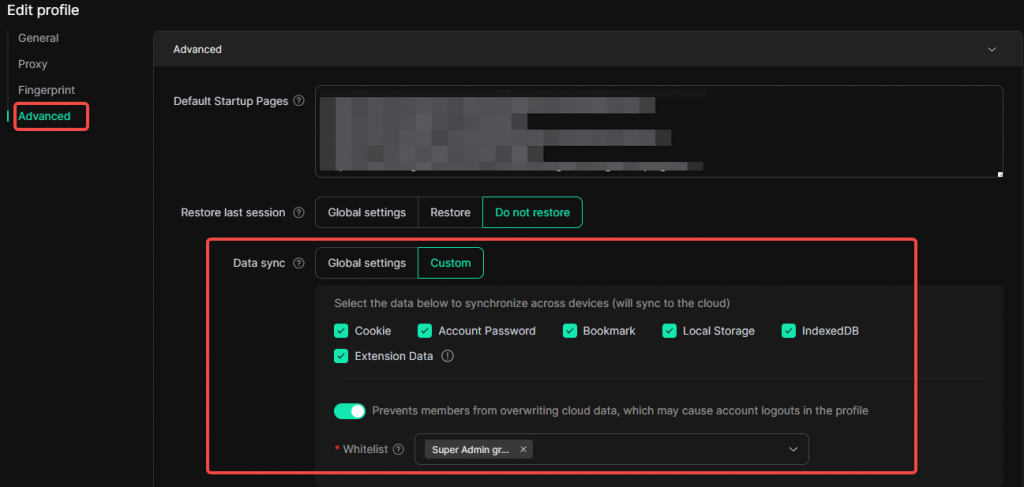Click the Default Startup Pages text area
This screenshot has width=1024, height=487.
pyautogui.click(x=658, y=131)
